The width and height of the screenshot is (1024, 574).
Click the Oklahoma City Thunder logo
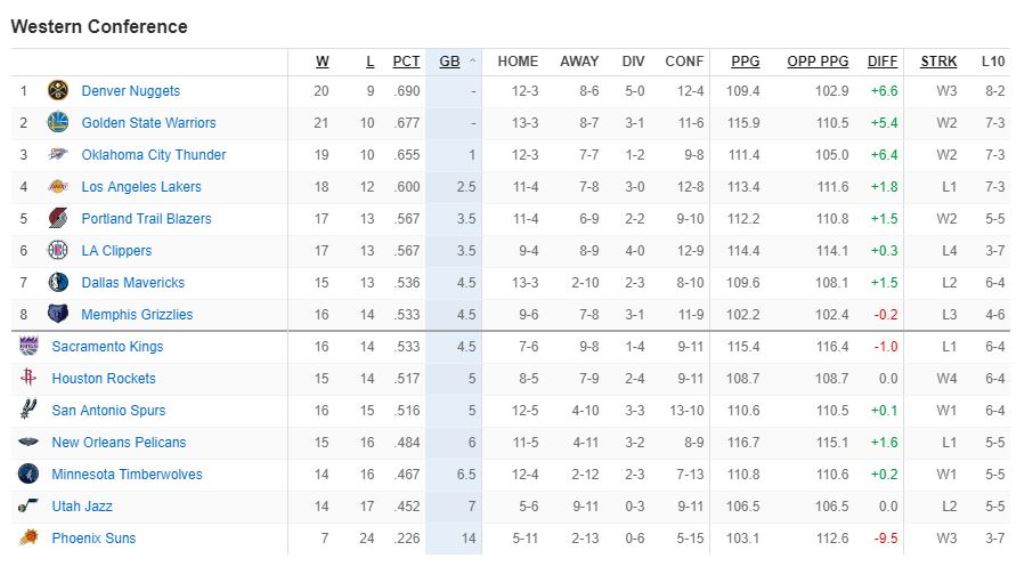[58, 155]
